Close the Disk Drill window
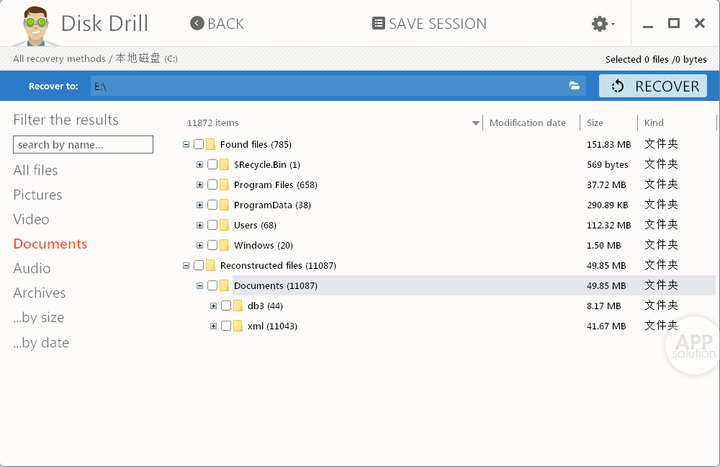Screen dimensions: 720x467 click(x=700, y=23)
